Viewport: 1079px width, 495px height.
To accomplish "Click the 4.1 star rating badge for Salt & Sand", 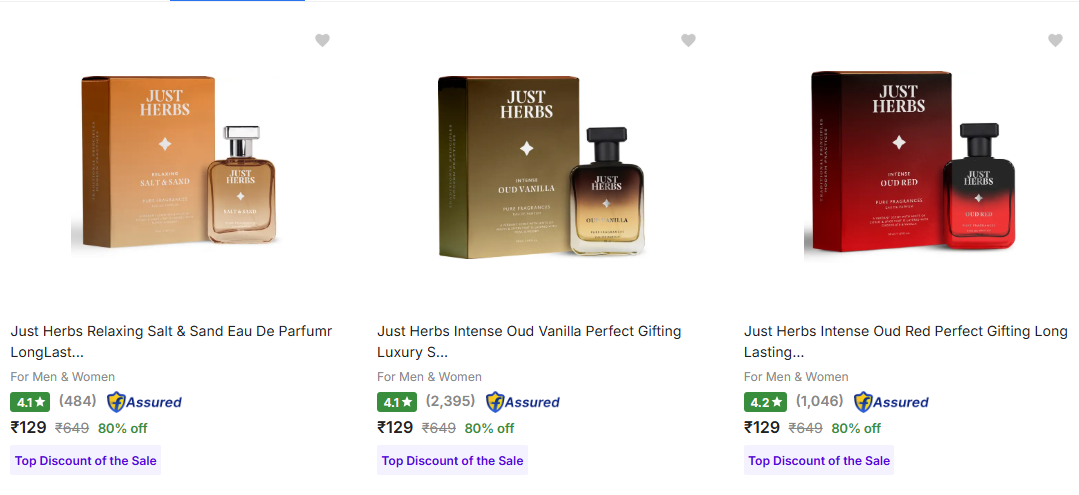I will click(x=29, y=402).
